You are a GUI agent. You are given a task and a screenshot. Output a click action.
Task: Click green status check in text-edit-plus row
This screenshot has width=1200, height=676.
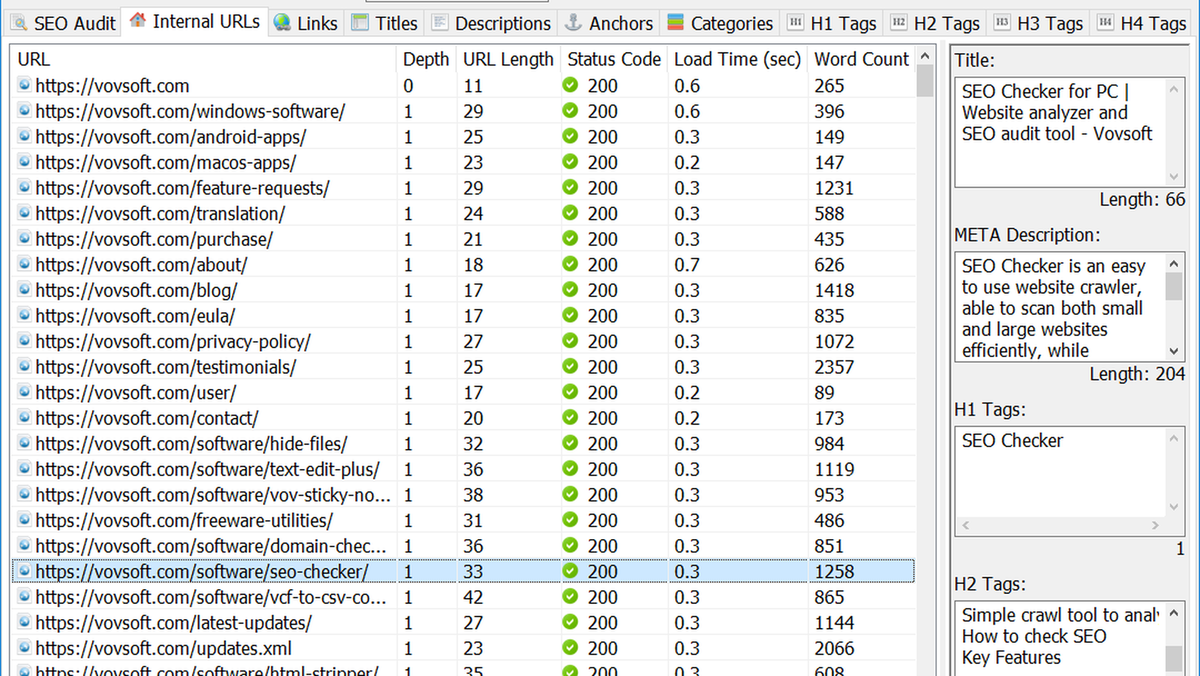571,469
